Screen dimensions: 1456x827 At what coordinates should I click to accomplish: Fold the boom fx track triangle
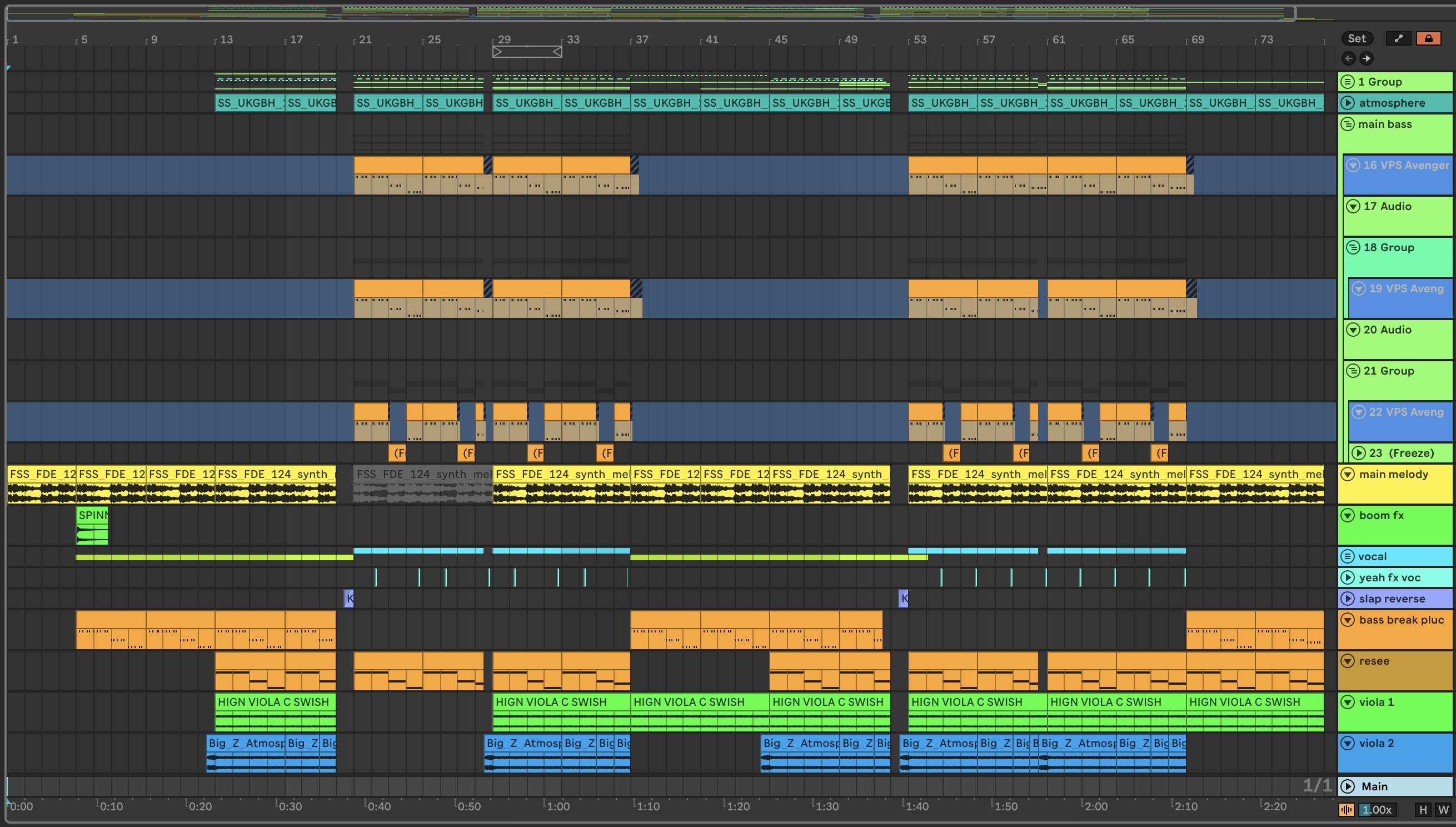coord(1347,515)
